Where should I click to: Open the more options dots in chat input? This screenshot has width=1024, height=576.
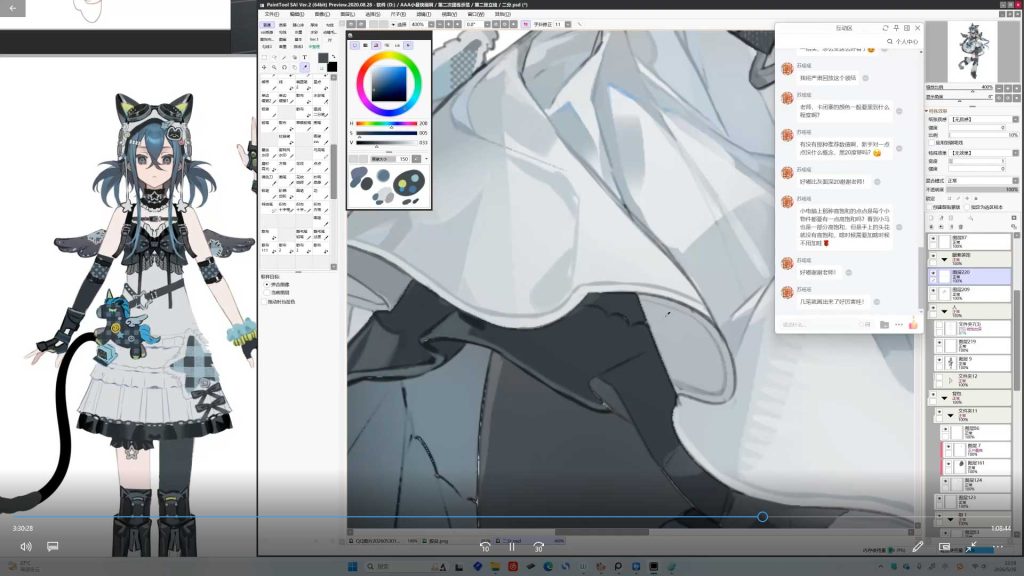[899, 325]
